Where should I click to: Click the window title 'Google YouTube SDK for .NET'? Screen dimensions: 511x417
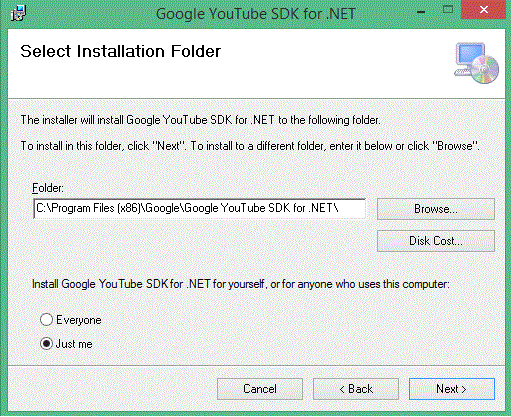click(256, 14)
